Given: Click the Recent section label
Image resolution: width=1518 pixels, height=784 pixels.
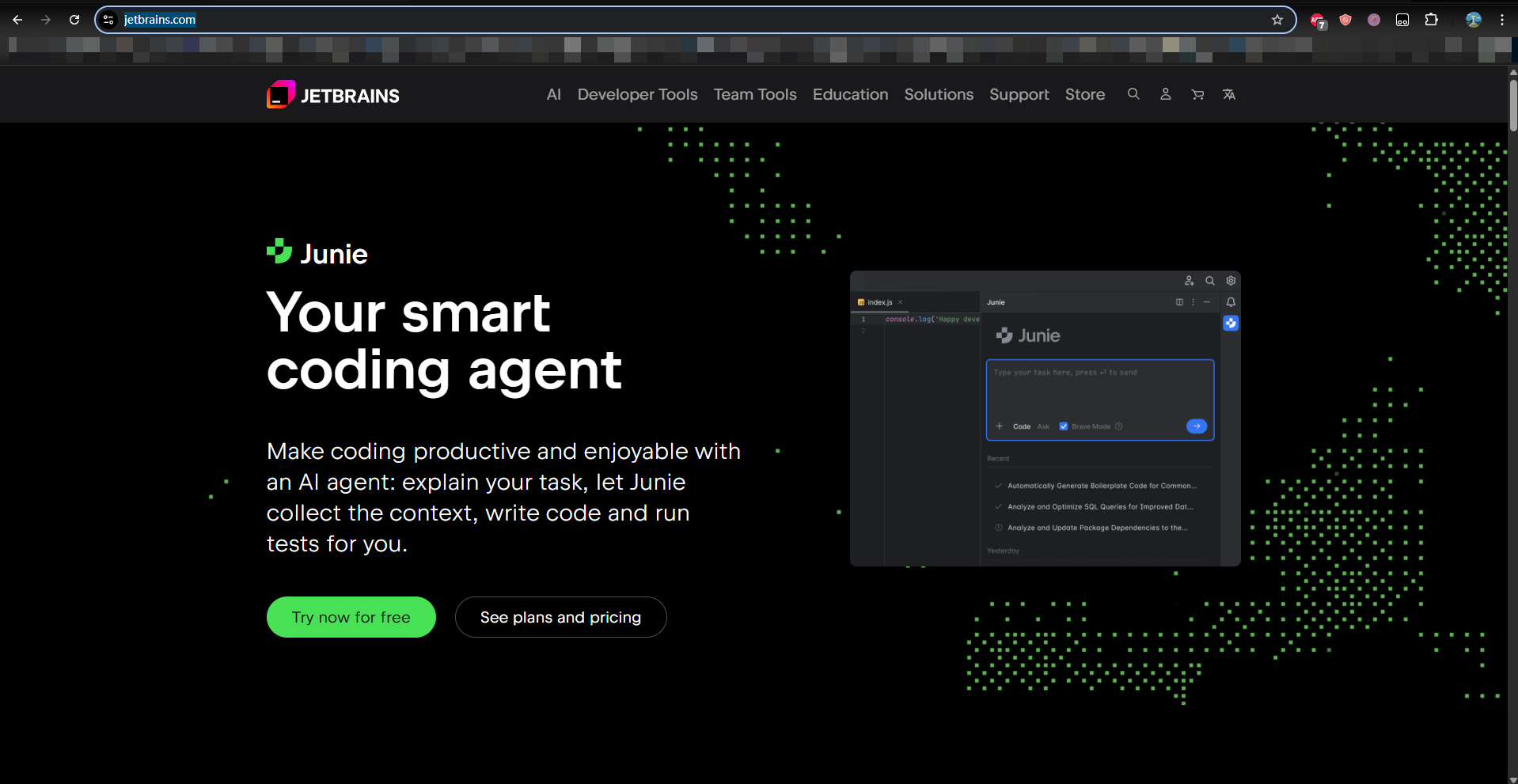Looking at the screenshot, I should [998, 459].
